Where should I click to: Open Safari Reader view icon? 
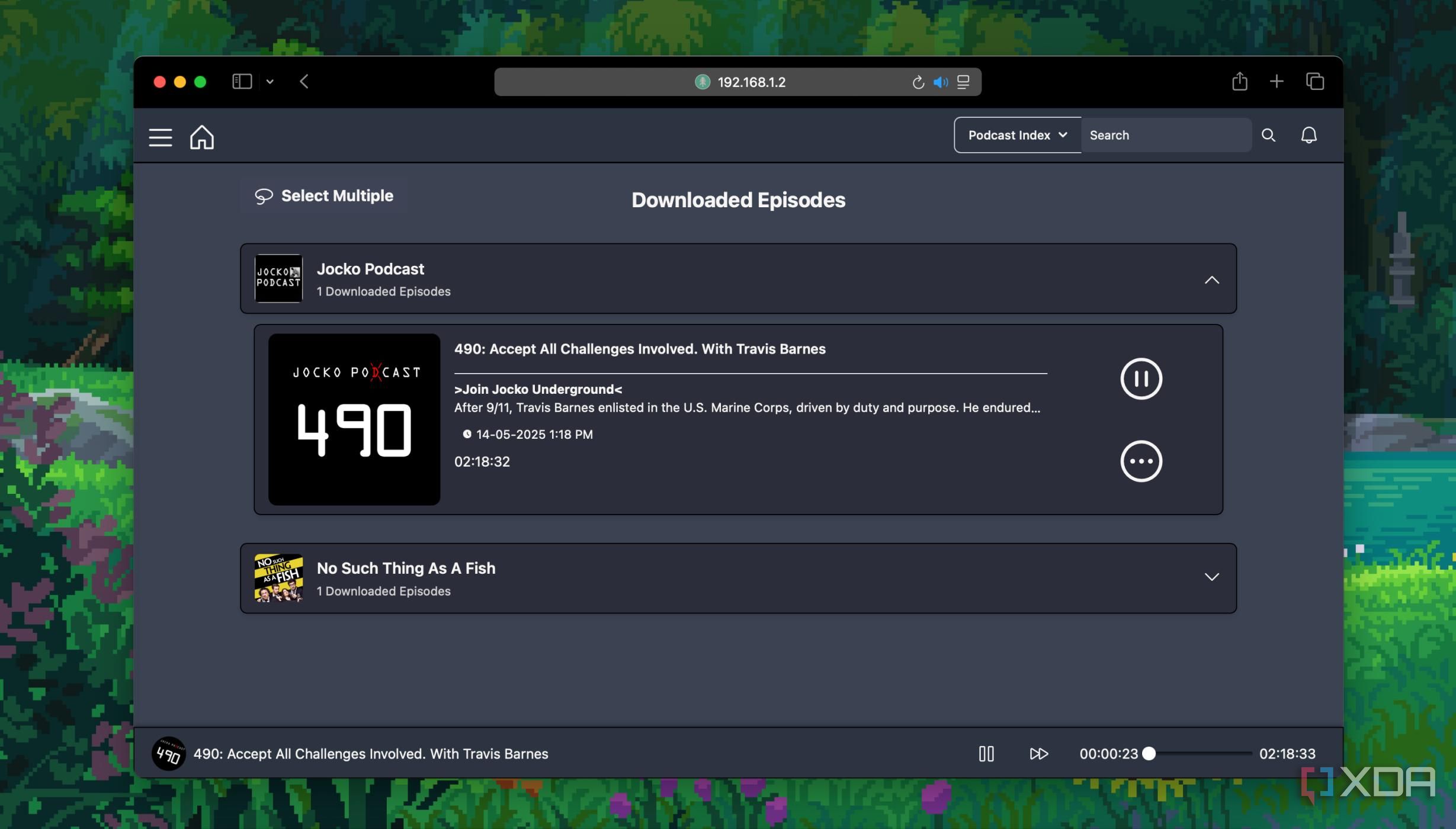963,82
